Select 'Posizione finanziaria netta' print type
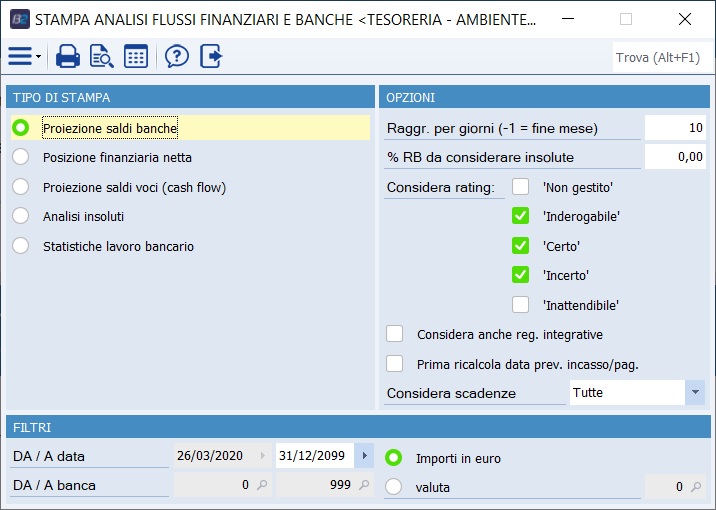 click(21, 157)
